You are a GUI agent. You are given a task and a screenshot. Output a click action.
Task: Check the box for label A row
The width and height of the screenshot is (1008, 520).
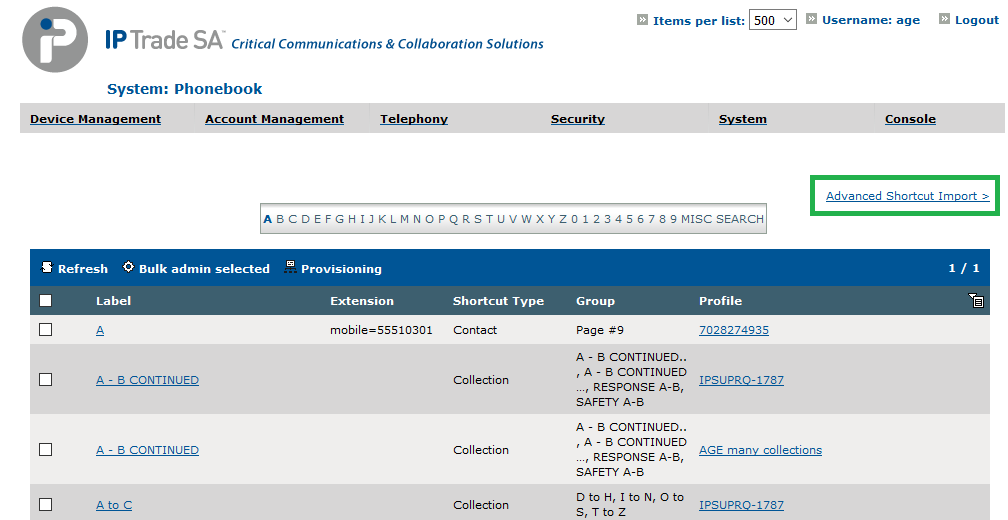[46, 329]
